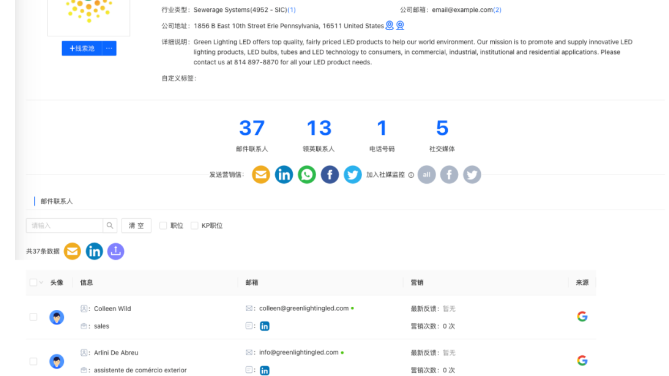Click the 13 领英联系人 counter
The image size is (669, 376).
[x=319, y=135]
